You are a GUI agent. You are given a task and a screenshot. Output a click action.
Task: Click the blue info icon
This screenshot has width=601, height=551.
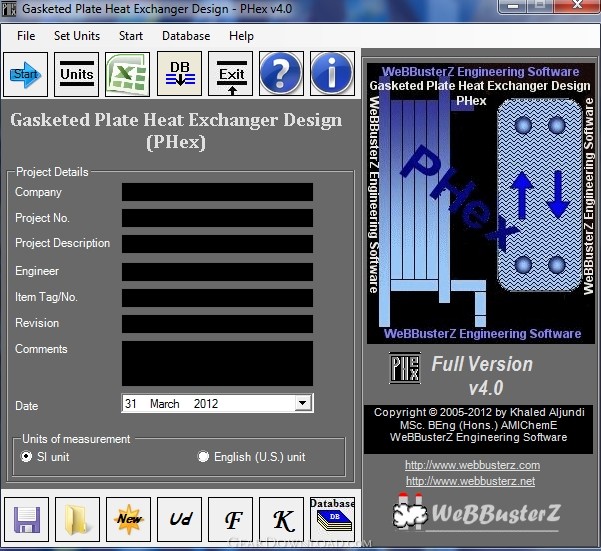click(332, 74)
